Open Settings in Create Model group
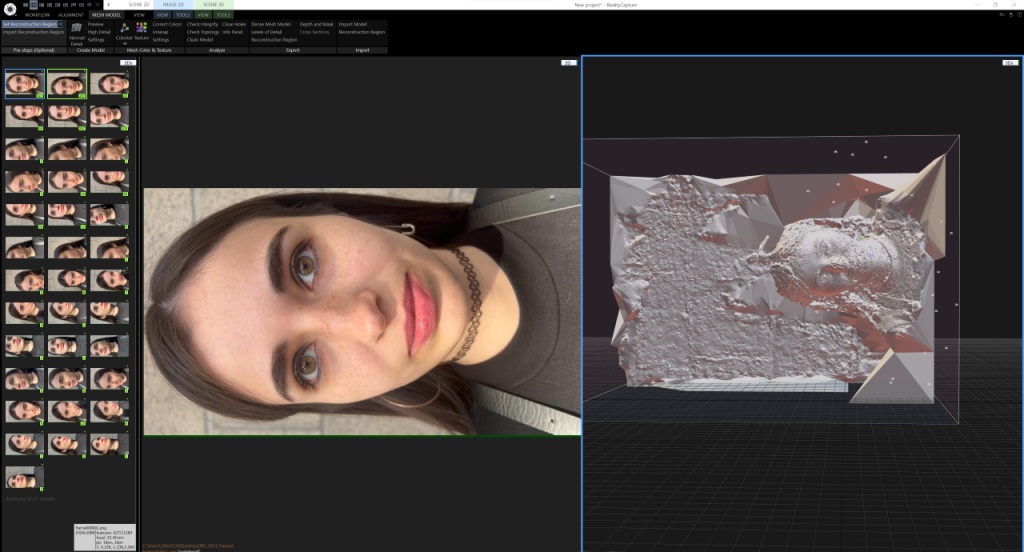Screen dimensions: 1024x552 (x=96, y=40)
